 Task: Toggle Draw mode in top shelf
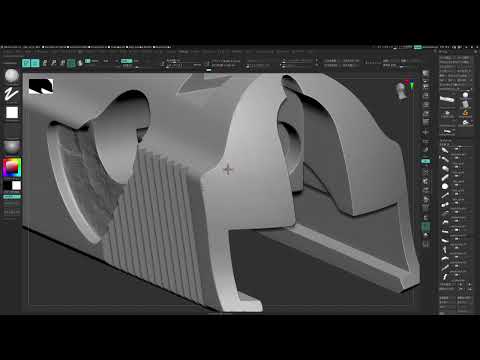coord(35,63)
